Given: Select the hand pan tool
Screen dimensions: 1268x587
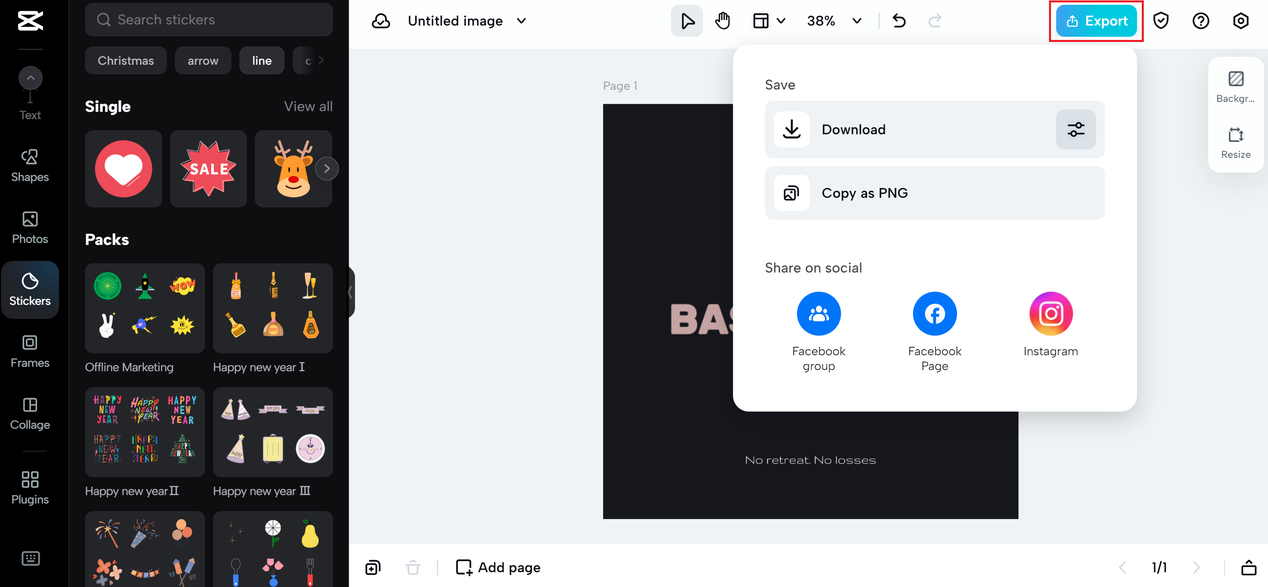Looking at the screenshot, I should [x=723, y=21].
